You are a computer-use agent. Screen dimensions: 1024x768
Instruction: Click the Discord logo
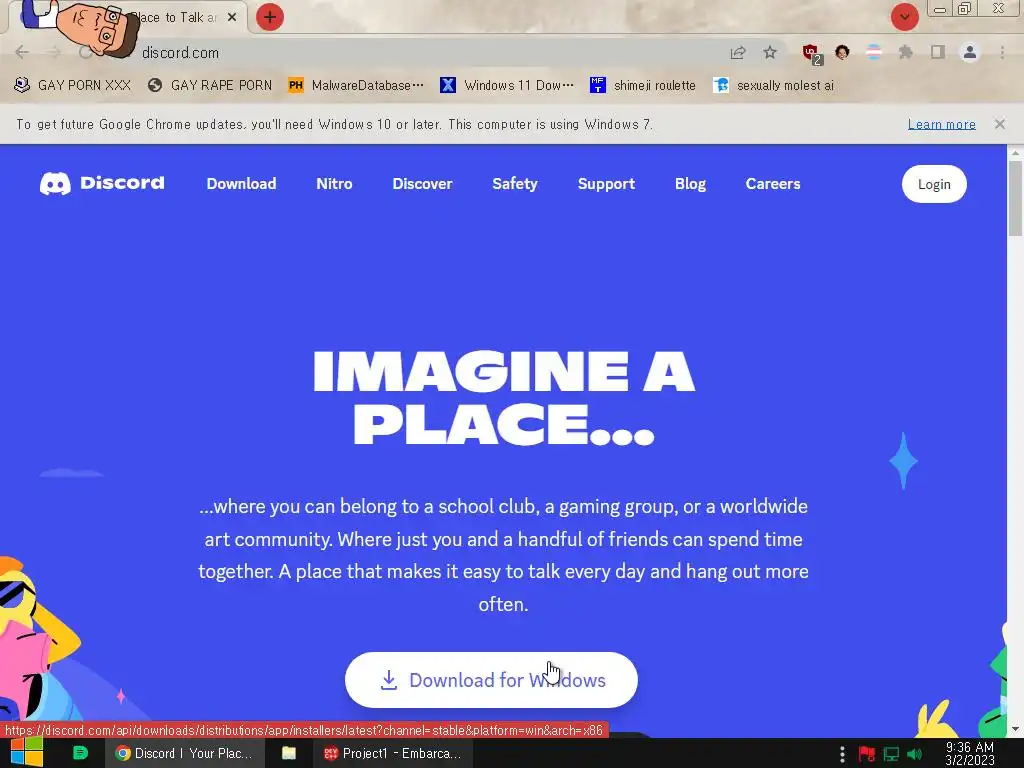102,184
